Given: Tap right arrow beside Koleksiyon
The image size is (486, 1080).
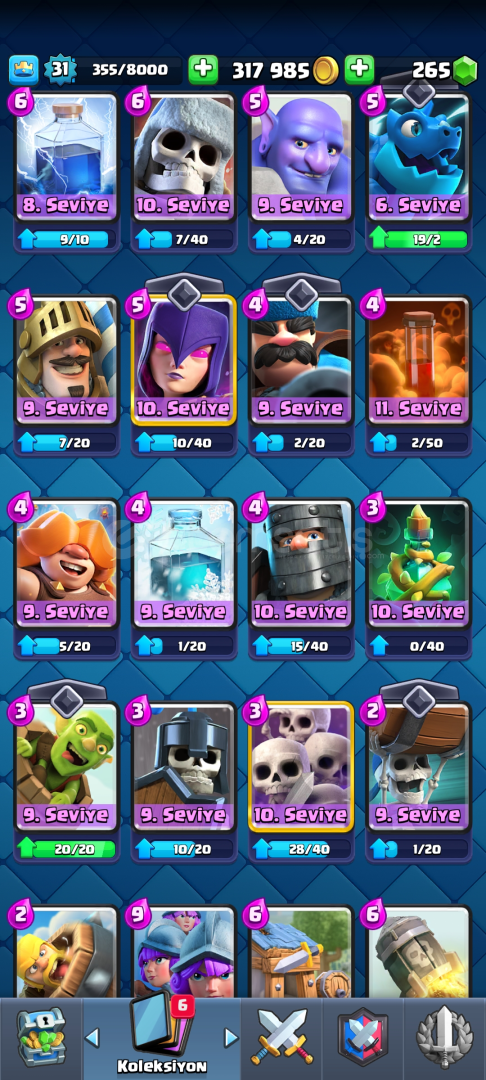Looking at the screenshot, I should pos(232,1037).
